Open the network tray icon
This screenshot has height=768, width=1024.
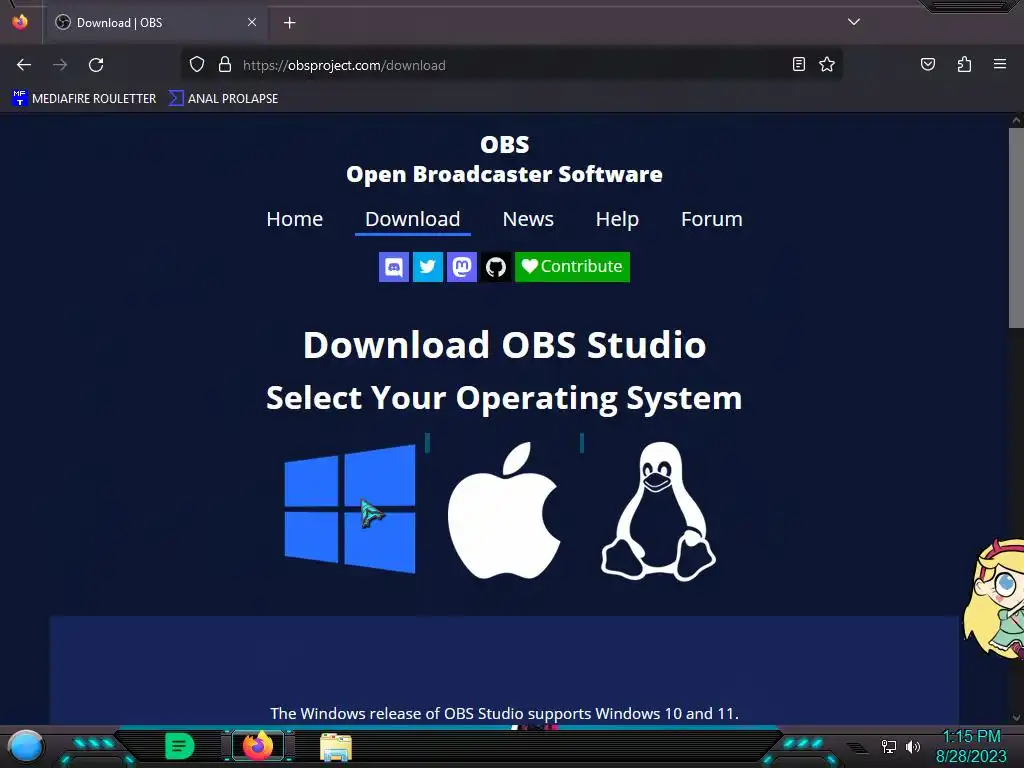click(888, 747)
